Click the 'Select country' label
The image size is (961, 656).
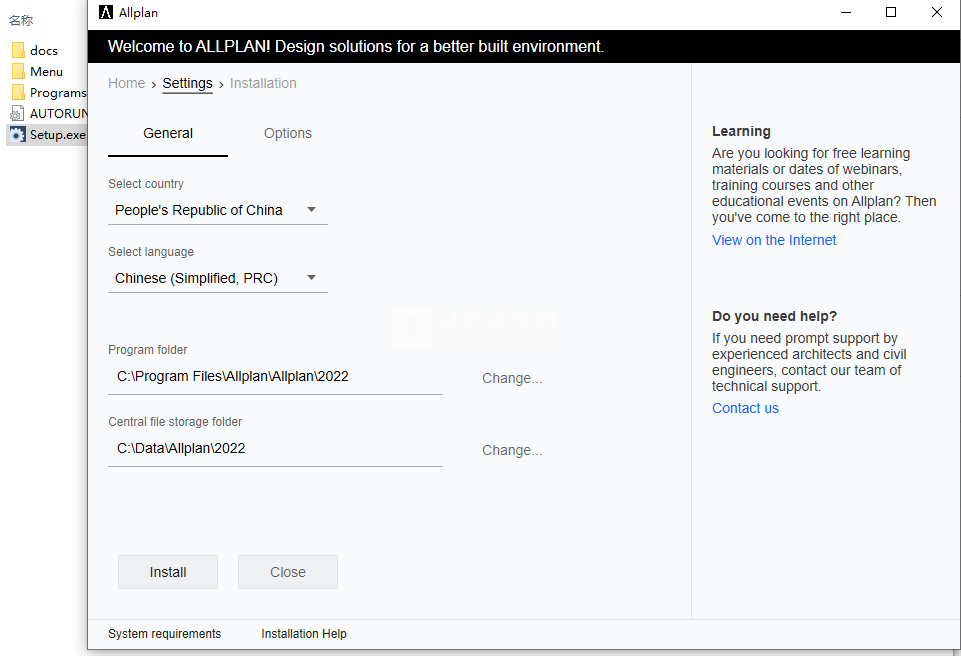coord(146,184)
